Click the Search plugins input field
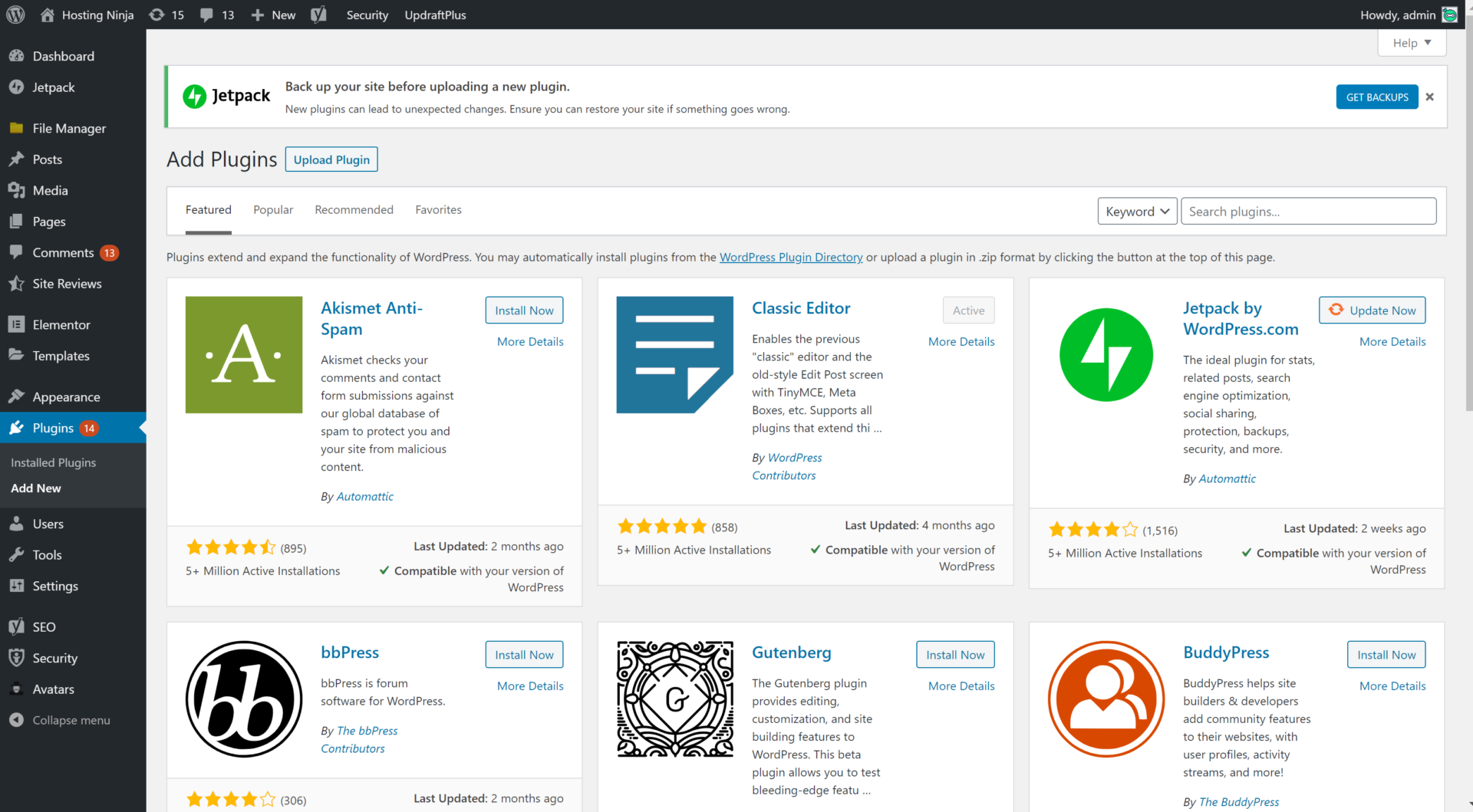This screenshot has height=812, width=1473. coord(1308,212)
